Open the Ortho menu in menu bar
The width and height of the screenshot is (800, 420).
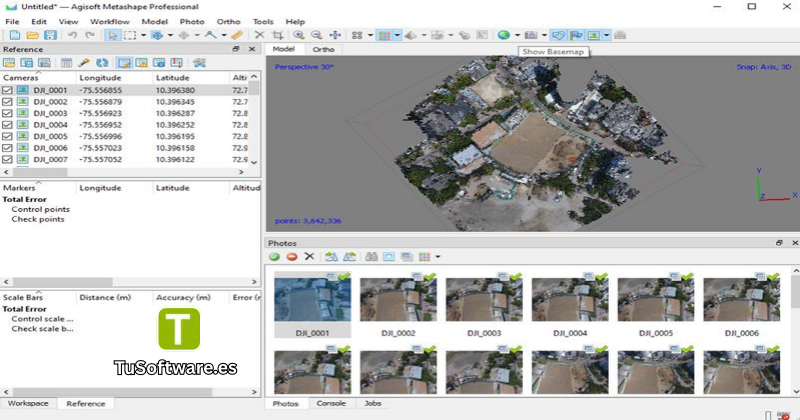tap(228, 21)
